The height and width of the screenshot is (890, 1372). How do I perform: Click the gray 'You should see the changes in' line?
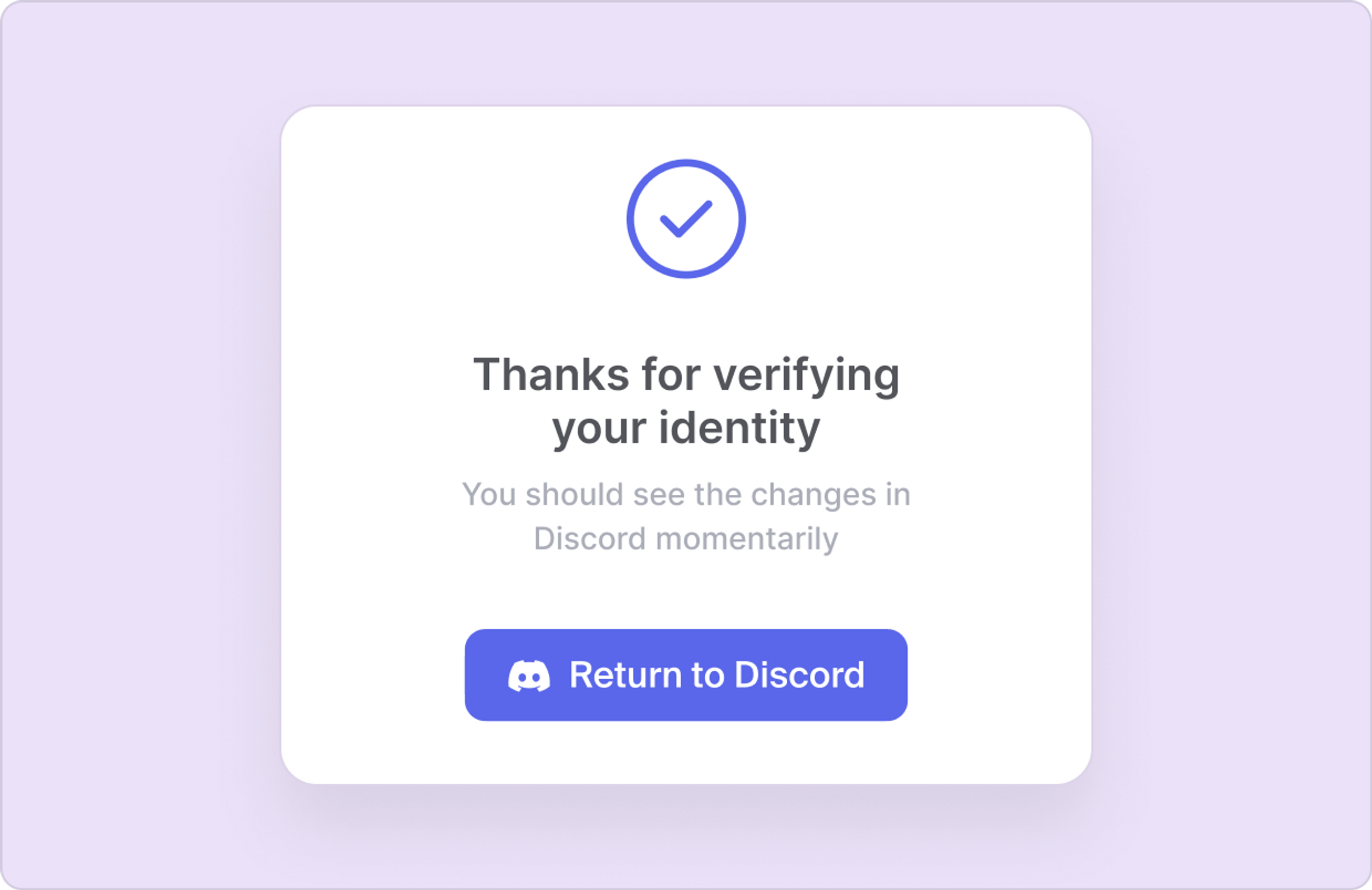pyautogui.click(x=686, y=495)
